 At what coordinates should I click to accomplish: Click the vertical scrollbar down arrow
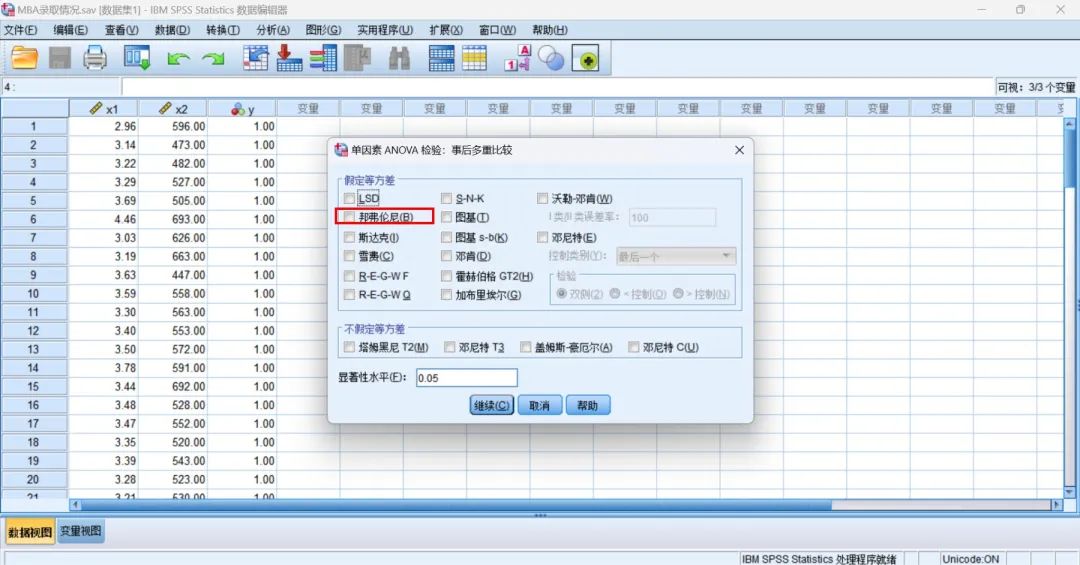1070,492
